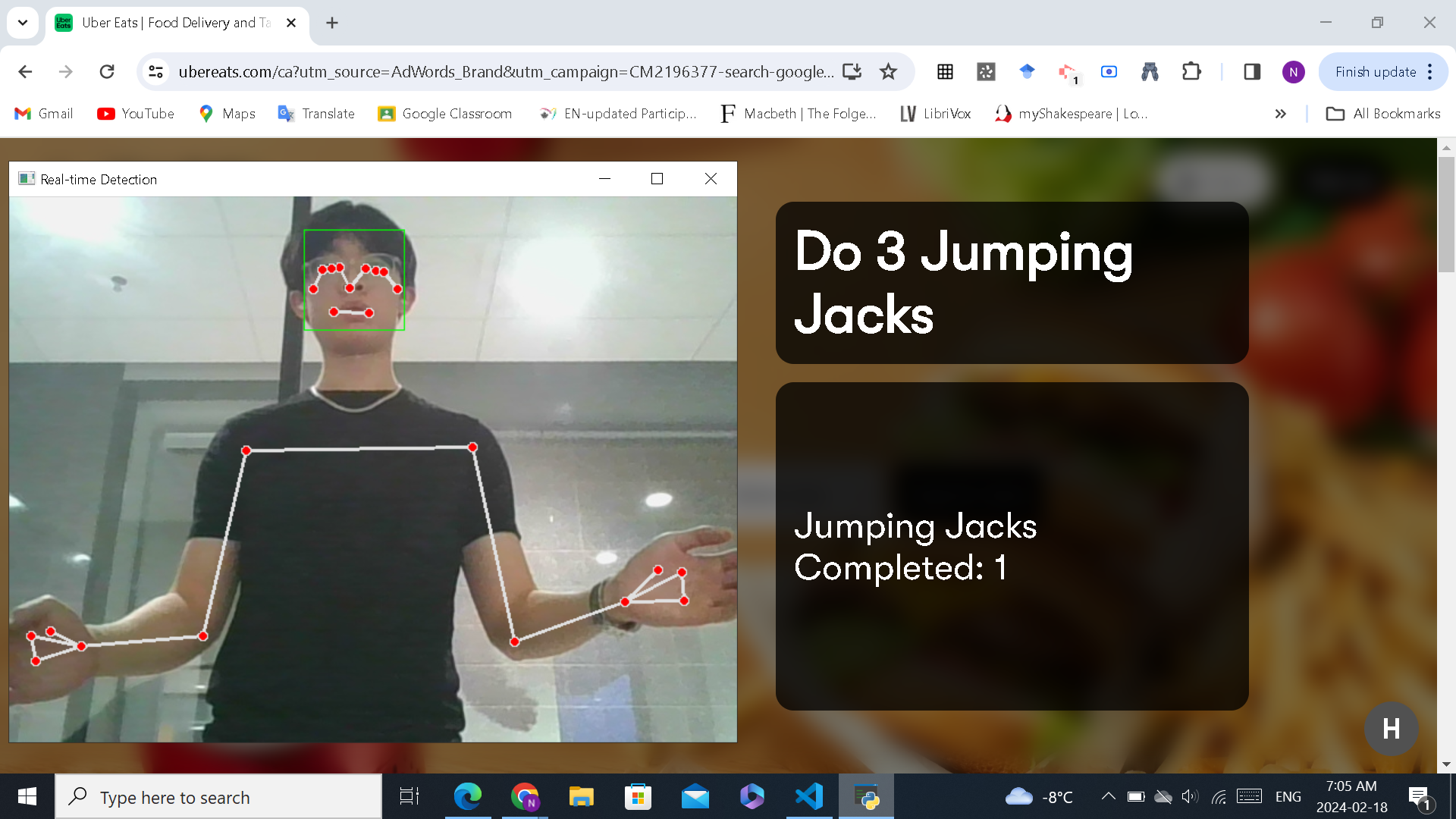Expand hidden bookmarks chevron
Screen dimensions: 1456x819
pos(1281,114)
